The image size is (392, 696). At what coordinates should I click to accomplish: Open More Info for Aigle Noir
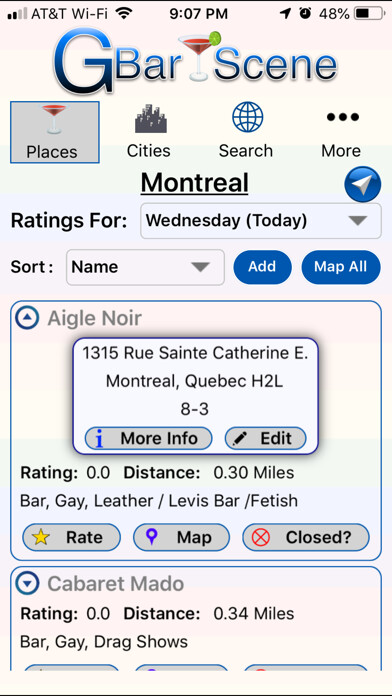point(148,439)
